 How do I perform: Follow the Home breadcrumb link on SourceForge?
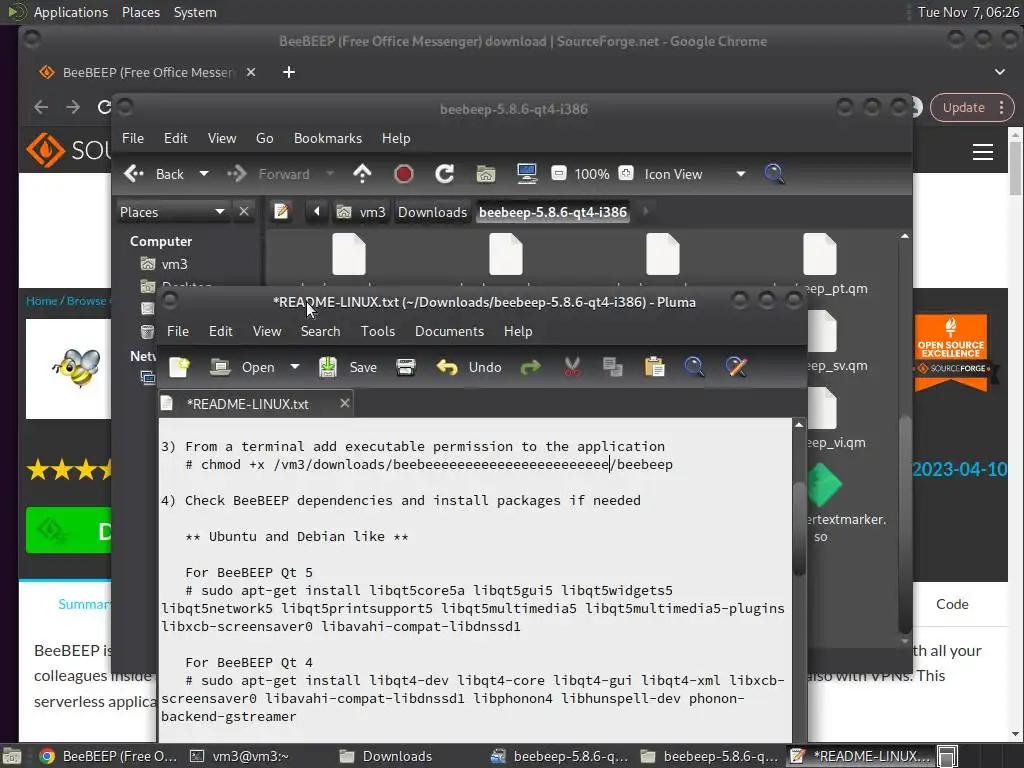(x=41, y=300)
